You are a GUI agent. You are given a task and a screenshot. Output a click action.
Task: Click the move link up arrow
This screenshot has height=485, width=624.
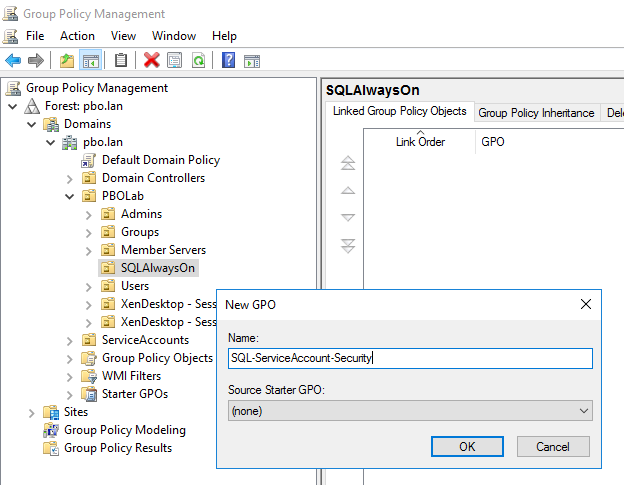[x=348, y=191]
